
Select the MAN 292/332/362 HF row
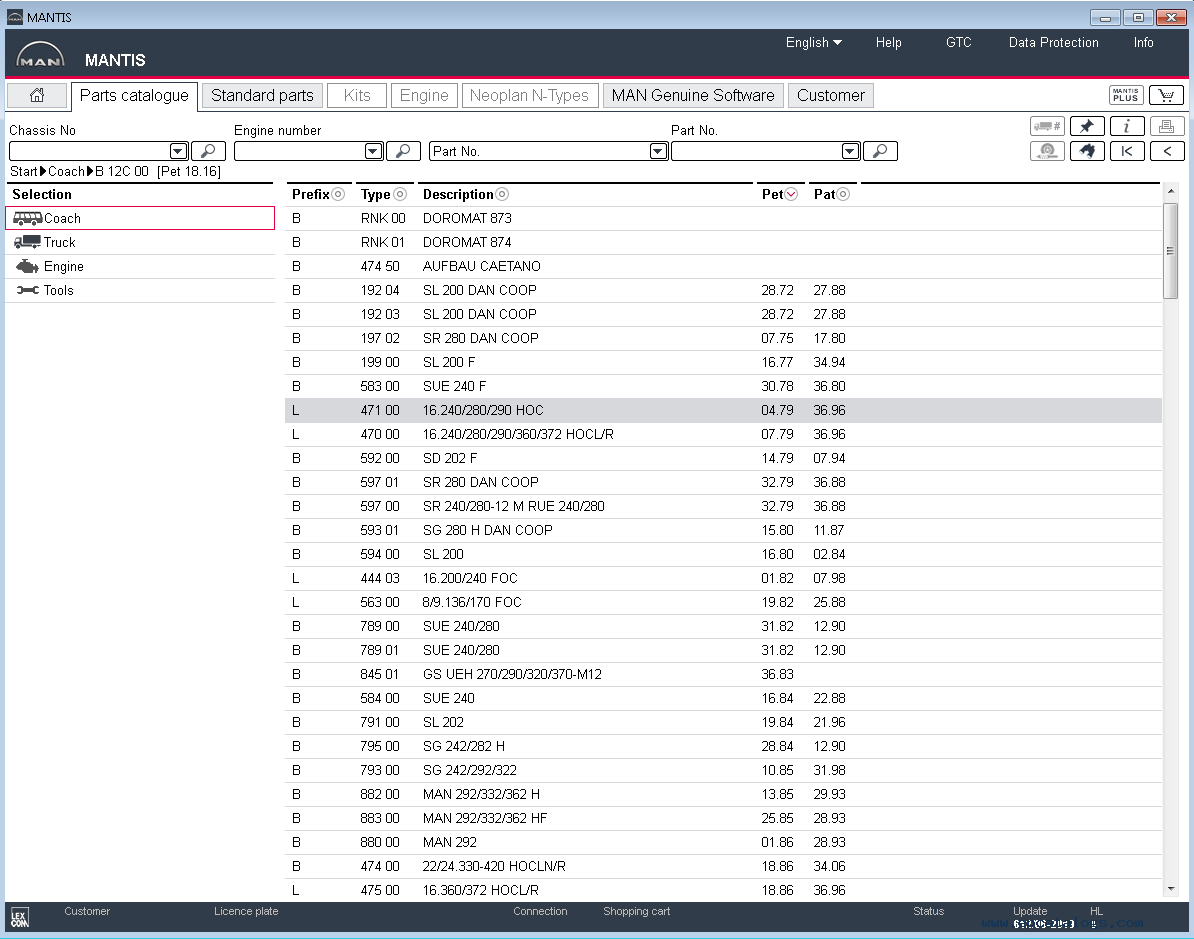tap(723, 819)
